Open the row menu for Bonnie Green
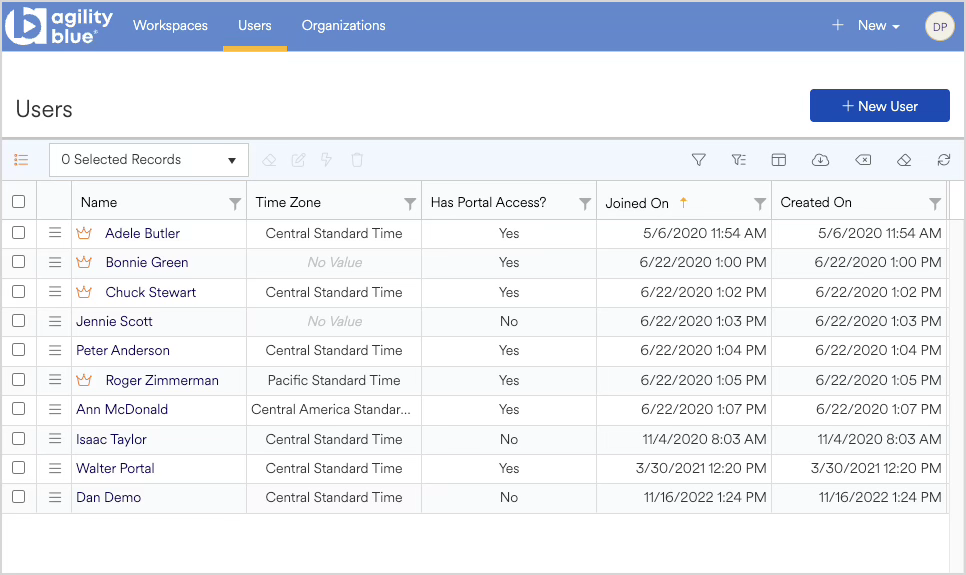Image resolution: width=966 pixels, height=575 pixels. [x=55, y=262]
